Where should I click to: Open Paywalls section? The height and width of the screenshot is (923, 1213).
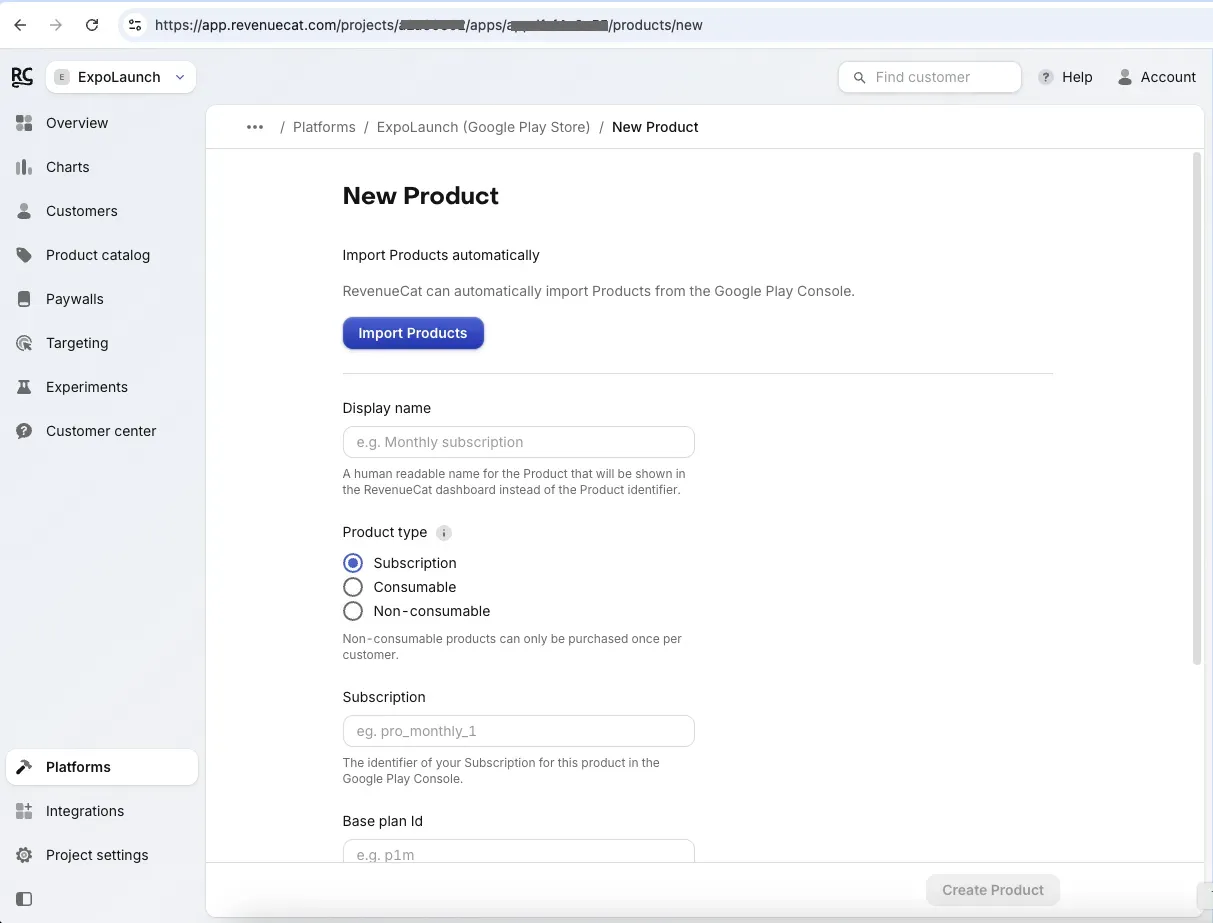pos(102,299)
